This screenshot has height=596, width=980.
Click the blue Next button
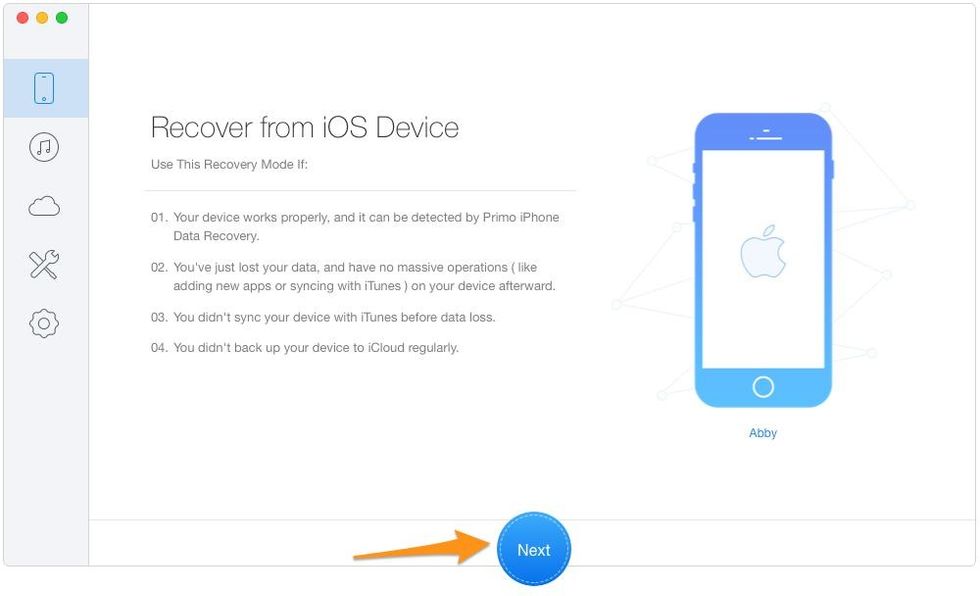[534, 549]
